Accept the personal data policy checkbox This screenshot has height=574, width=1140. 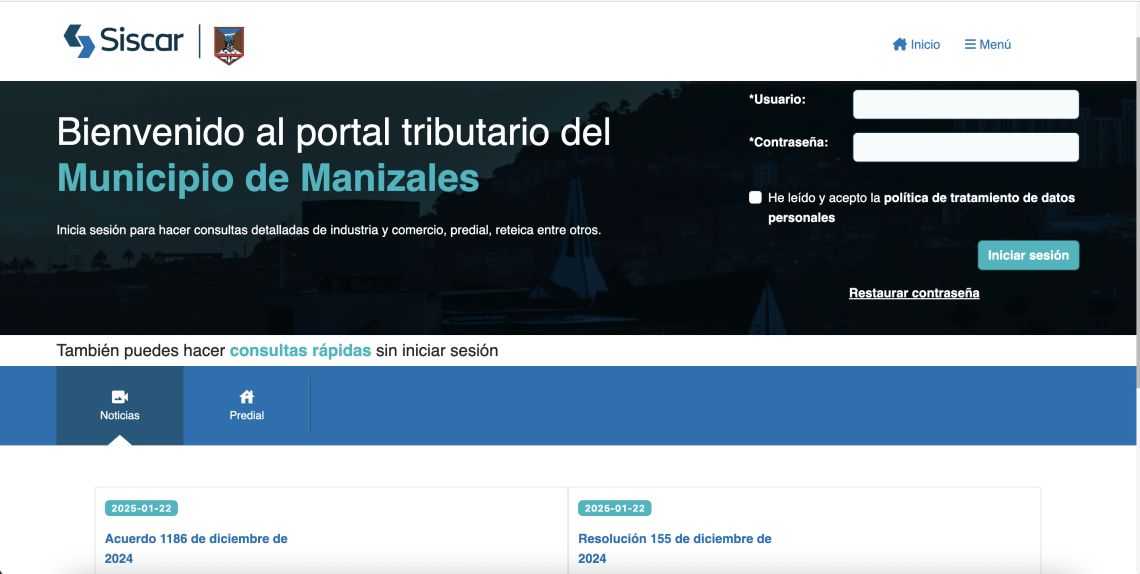click(x=755, y=198)
